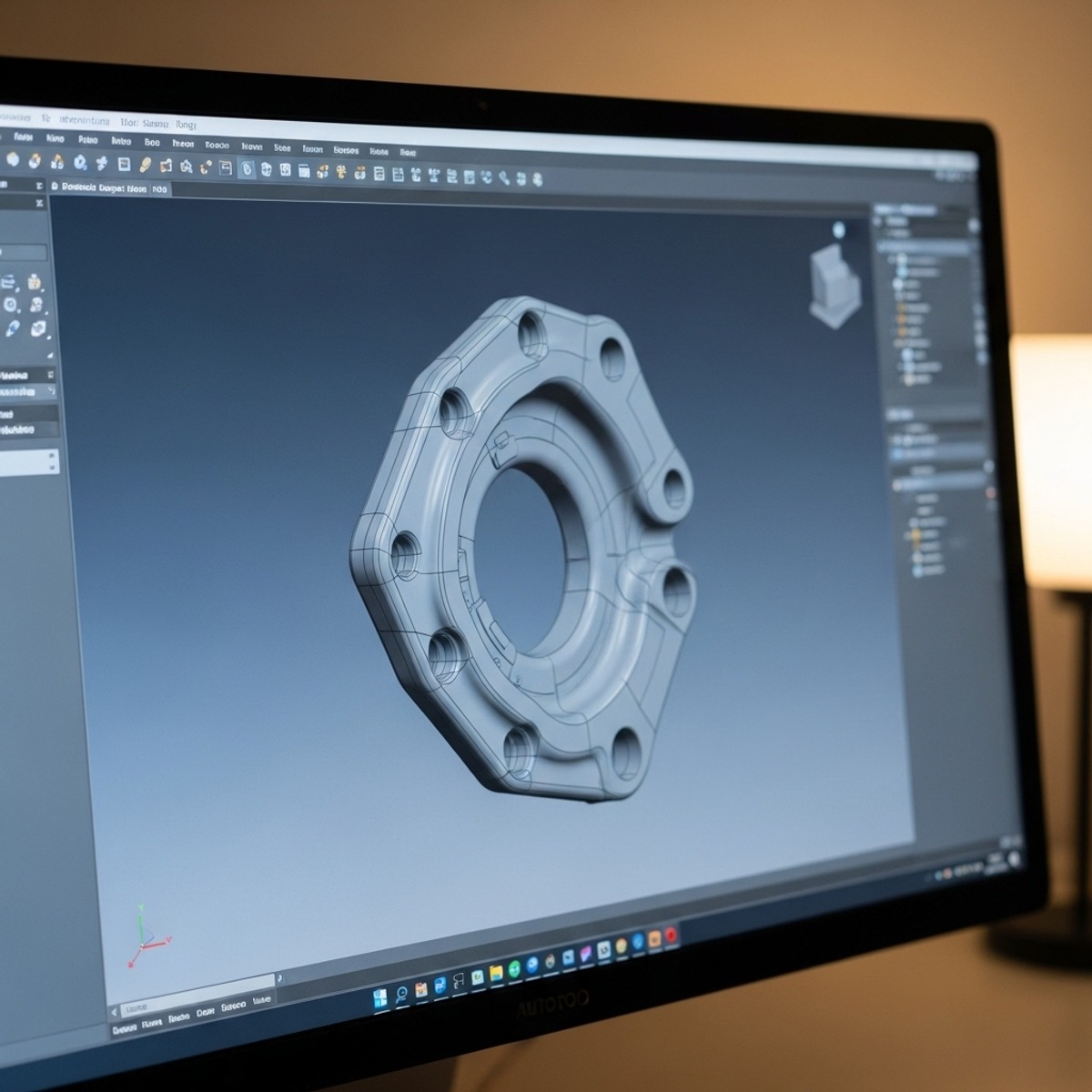1092x1092 pixels.
Task: Switch to the active document tab
Action: [97, 188]
